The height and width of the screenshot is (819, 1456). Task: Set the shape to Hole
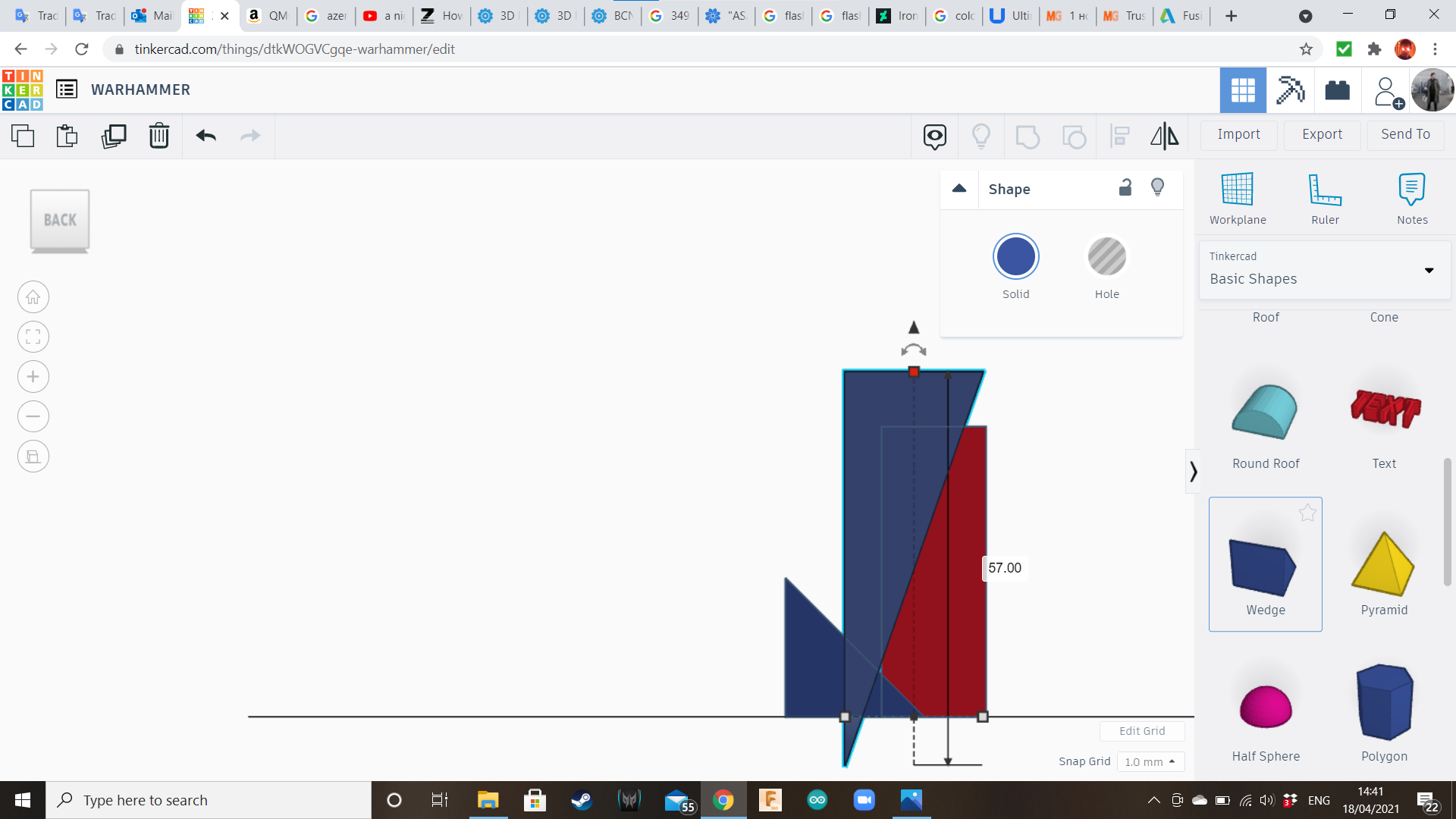1106,257
